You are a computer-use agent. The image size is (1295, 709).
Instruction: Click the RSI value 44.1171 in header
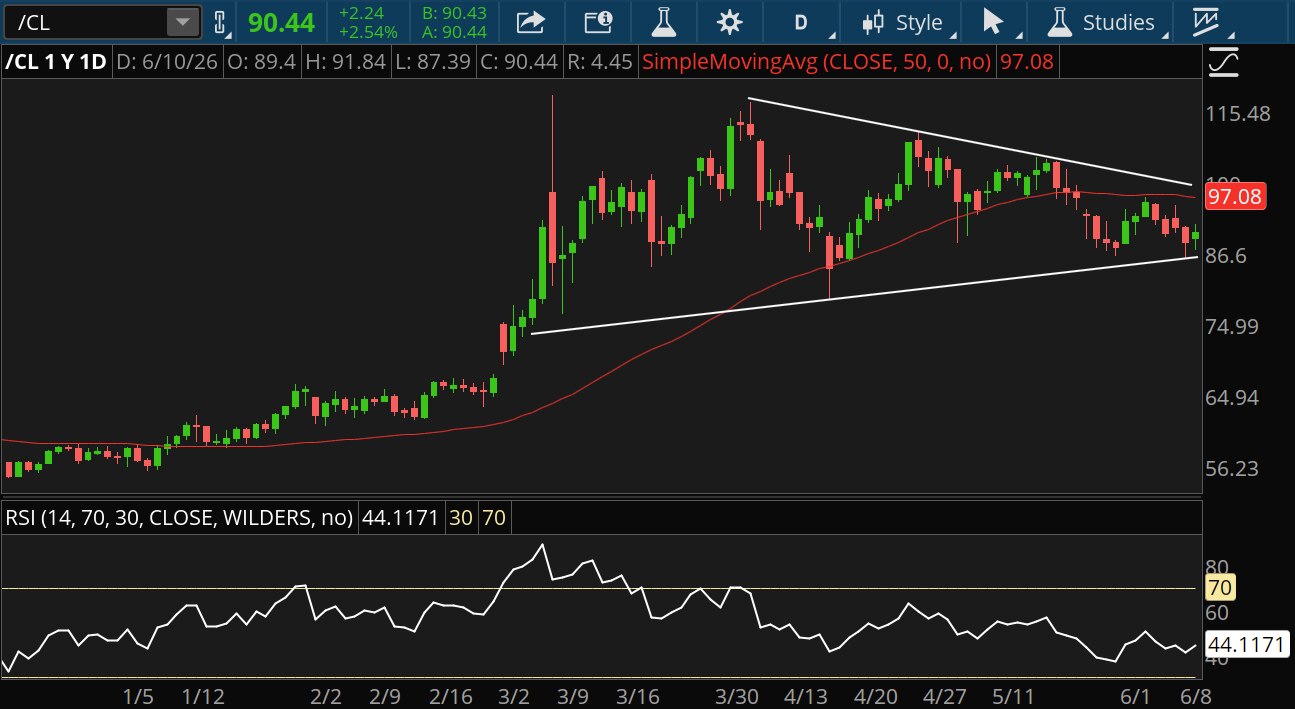click(401, 518)
